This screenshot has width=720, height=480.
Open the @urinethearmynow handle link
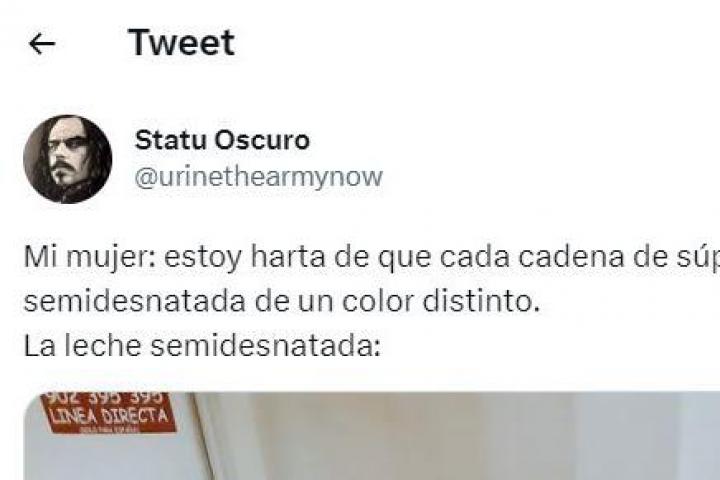(x=259, y=177)
